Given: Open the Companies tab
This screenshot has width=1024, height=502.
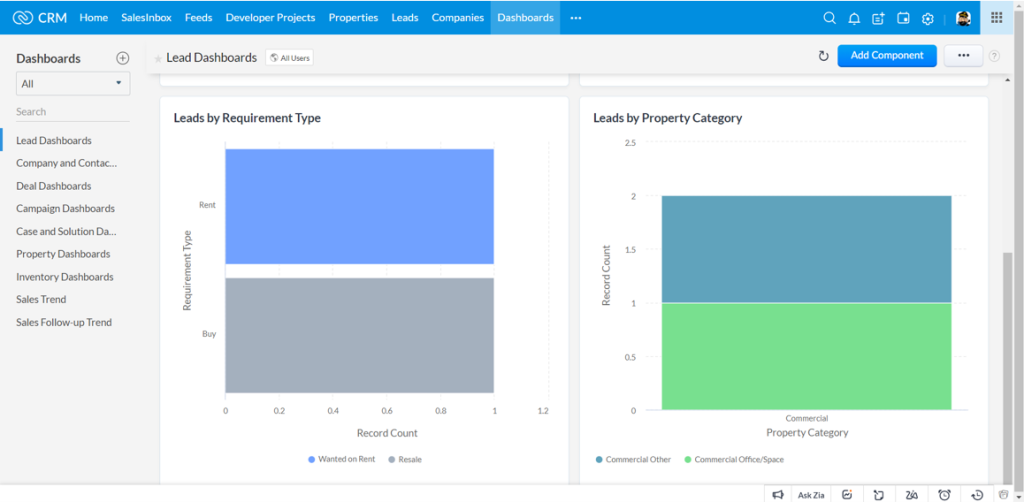Looking at the screenshot, I should 458,18.
